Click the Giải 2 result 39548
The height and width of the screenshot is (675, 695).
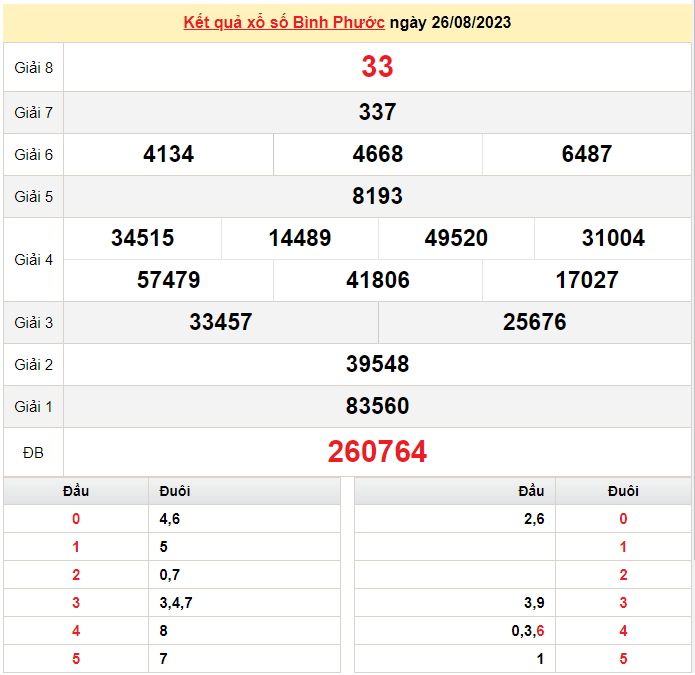377,364
